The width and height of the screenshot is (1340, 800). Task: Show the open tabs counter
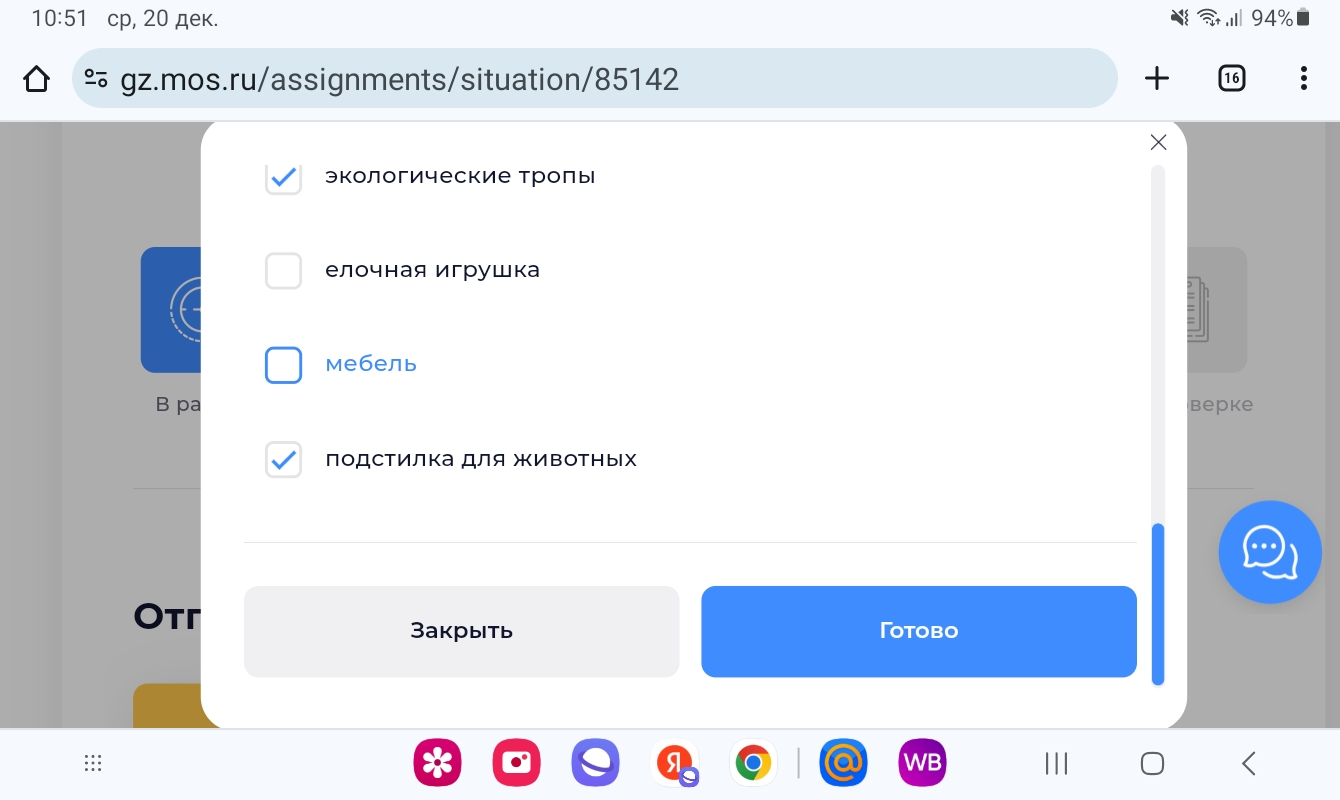tap(1231, 79)
